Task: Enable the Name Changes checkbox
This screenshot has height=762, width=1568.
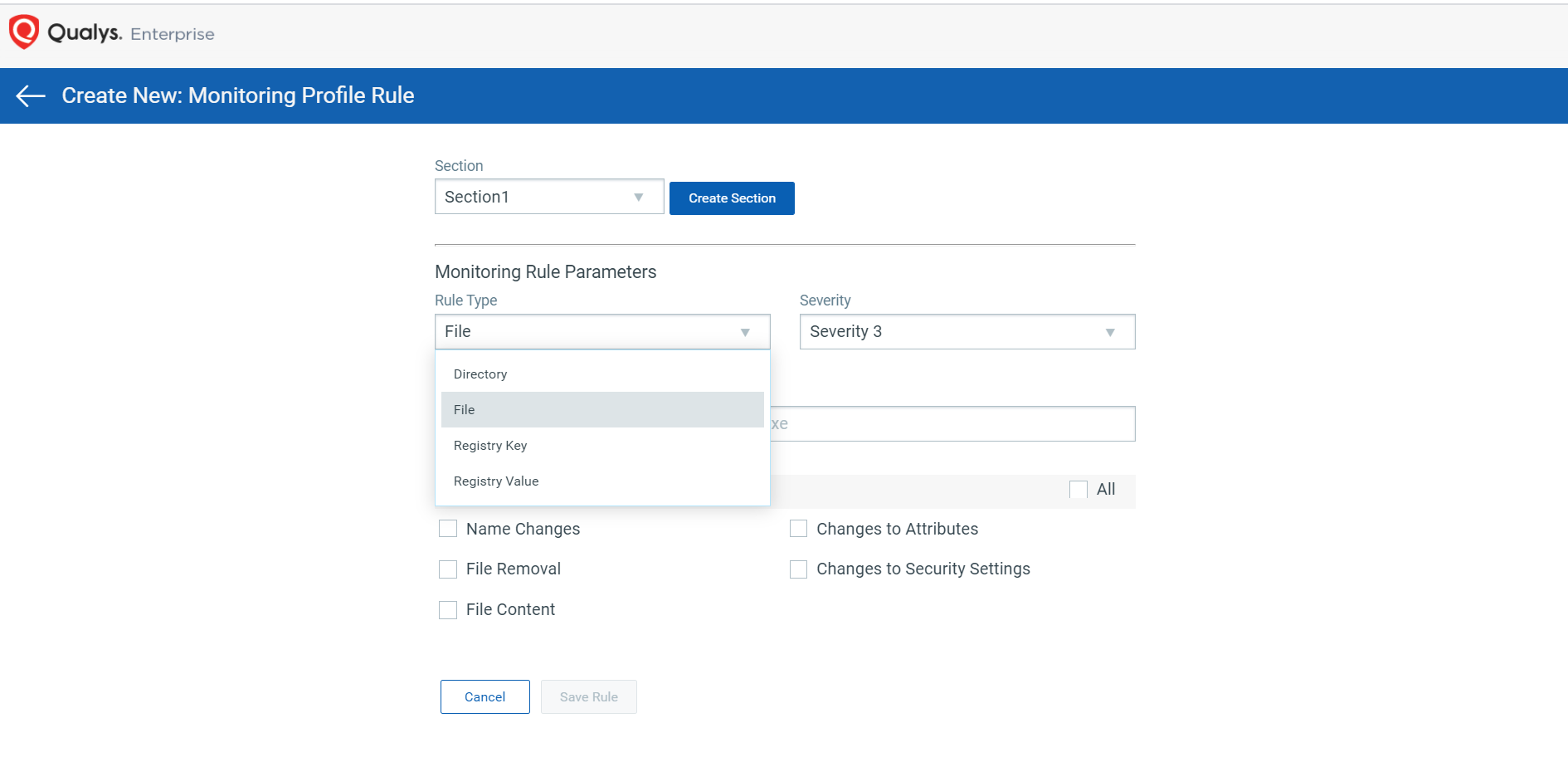Action: tap(448, 530)
